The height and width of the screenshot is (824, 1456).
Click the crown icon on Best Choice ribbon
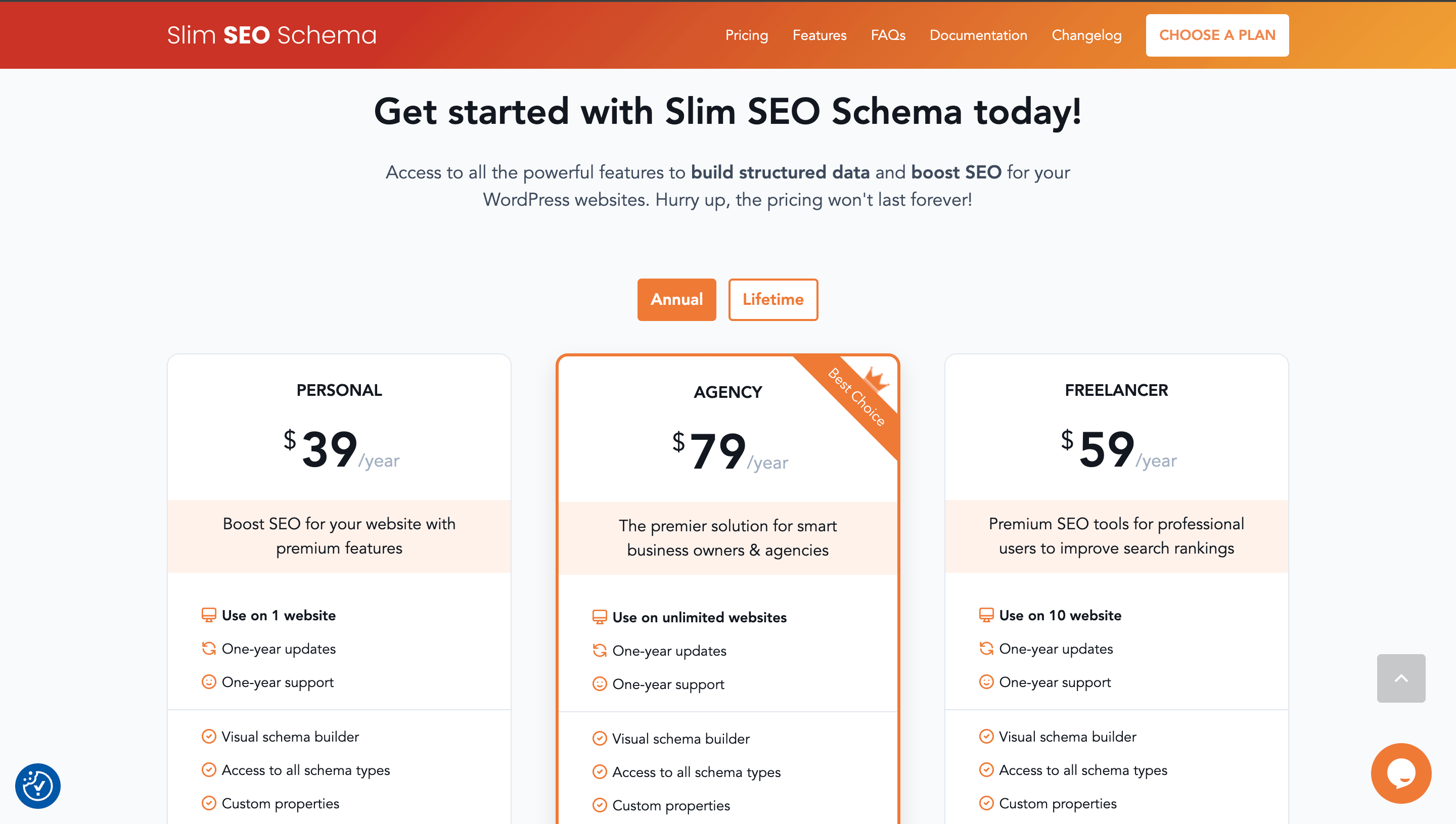pyautogui.click(x=876, y=379)
